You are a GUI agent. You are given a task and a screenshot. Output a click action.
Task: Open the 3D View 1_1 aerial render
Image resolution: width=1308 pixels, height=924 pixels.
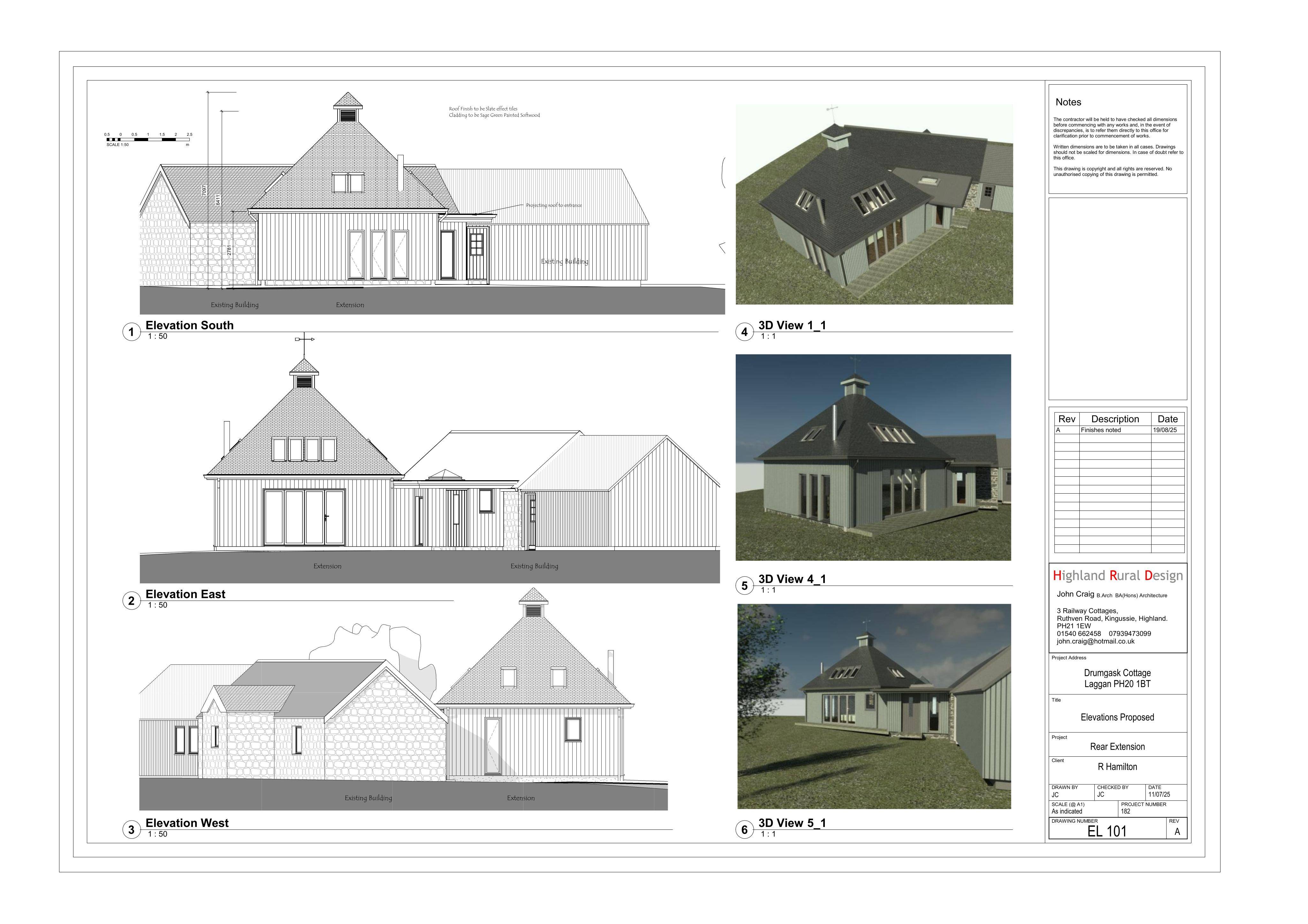[x=874, y=205]
